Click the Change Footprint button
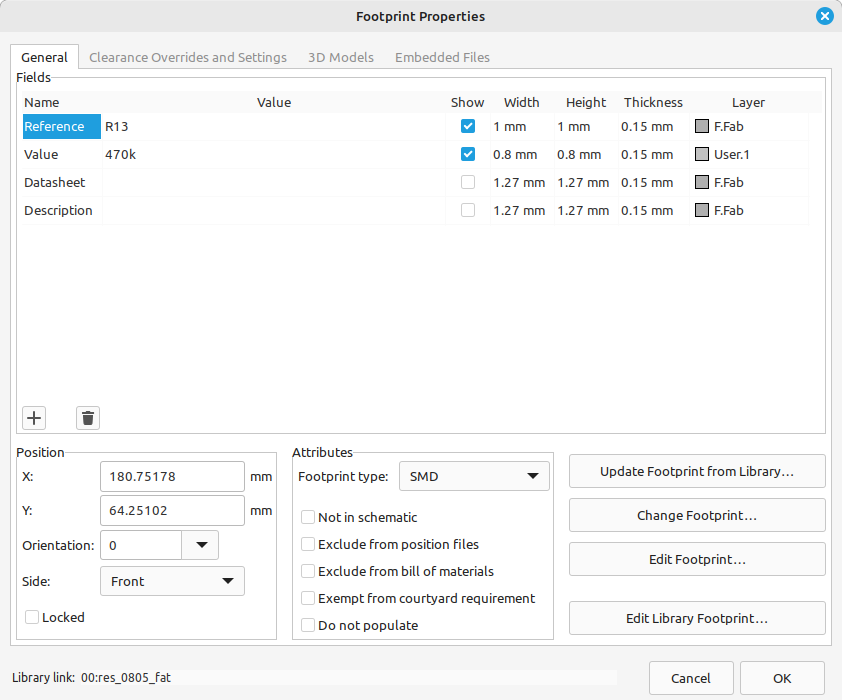This screenshot has width=842, height=700. click(697, 515)
